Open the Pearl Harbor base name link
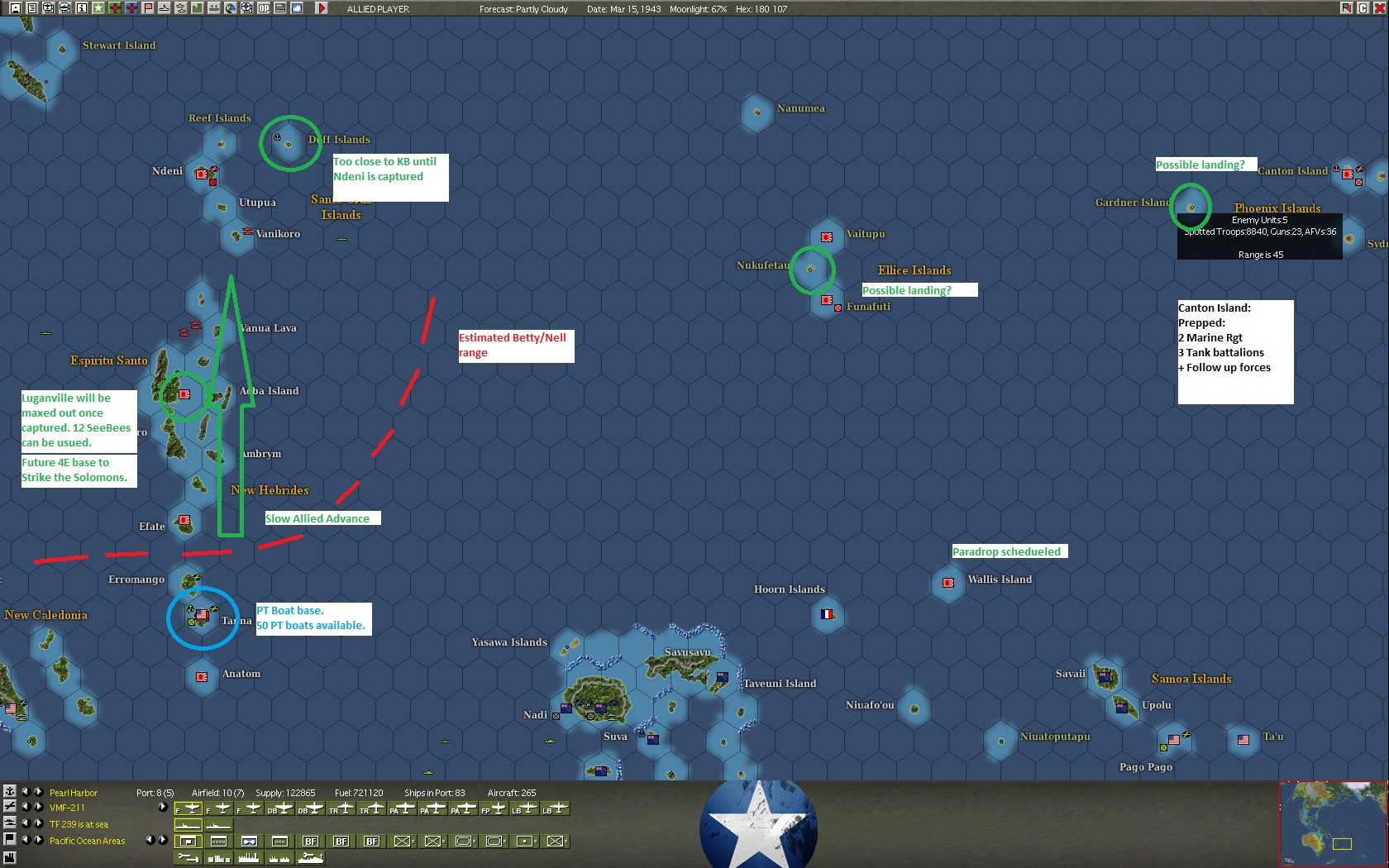This screenshot has width=1389, height=868. click(74, 793)
